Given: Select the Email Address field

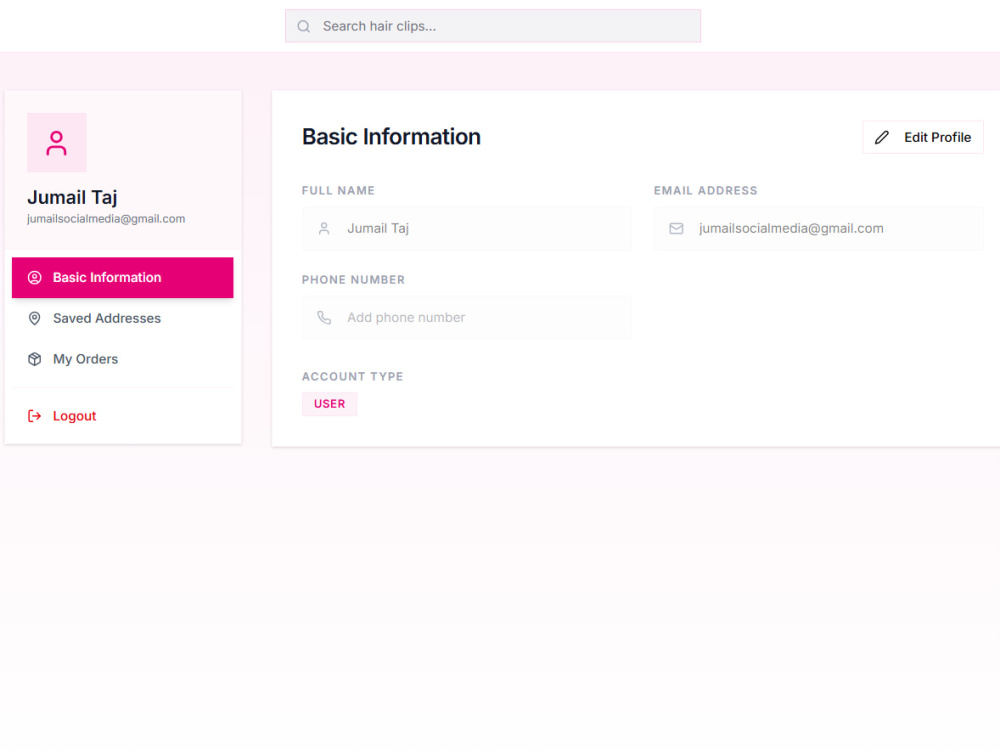Looking at the screenshot, I should click(819, 228).
